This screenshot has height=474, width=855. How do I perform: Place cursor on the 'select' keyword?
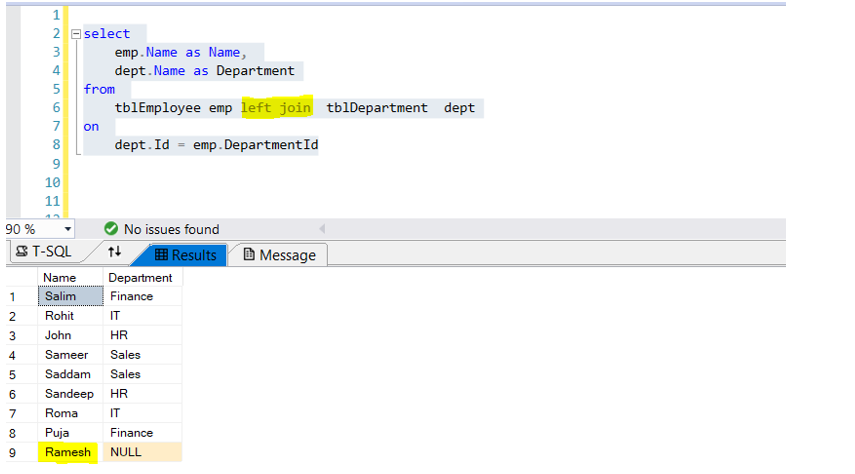click(107, 34)
